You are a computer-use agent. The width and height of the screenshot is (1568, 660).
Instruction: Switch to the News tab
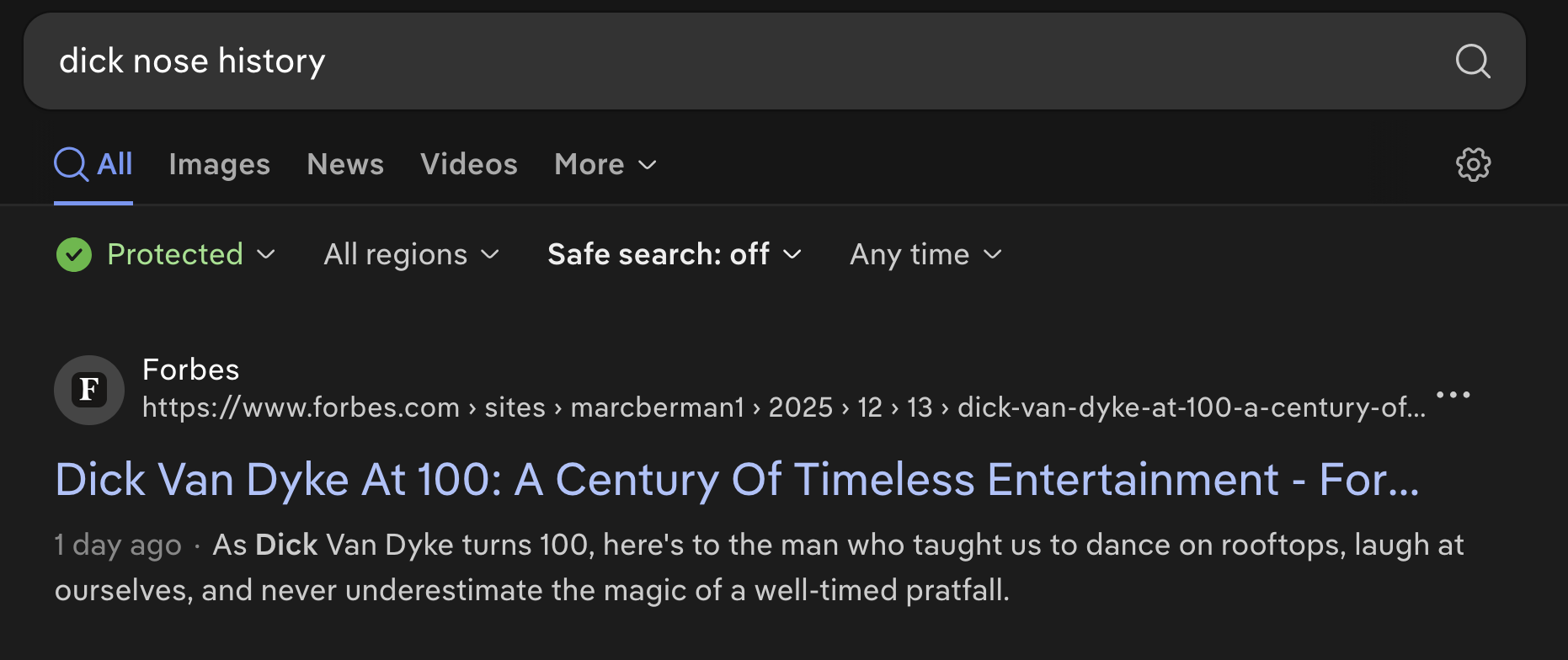pyautogui.click(x=345, y=164)
